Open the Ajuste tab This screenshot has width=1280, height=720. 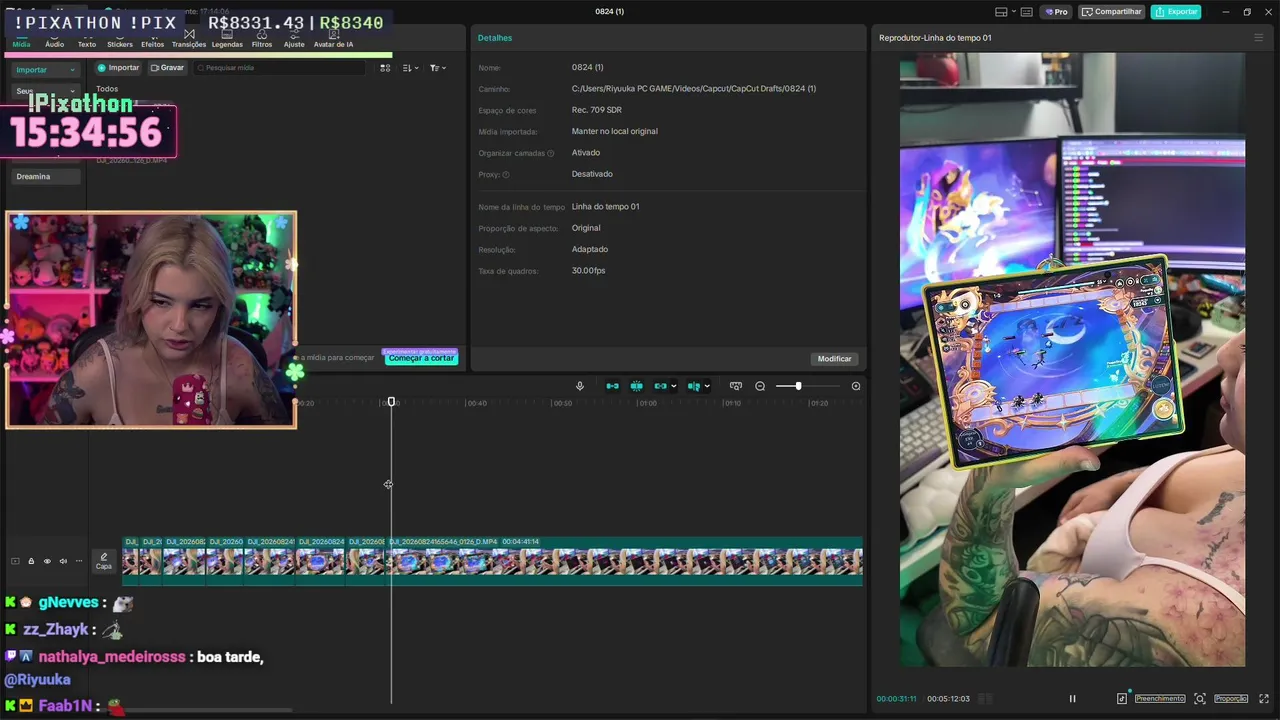pyautogui.click(x=294, y=39)
